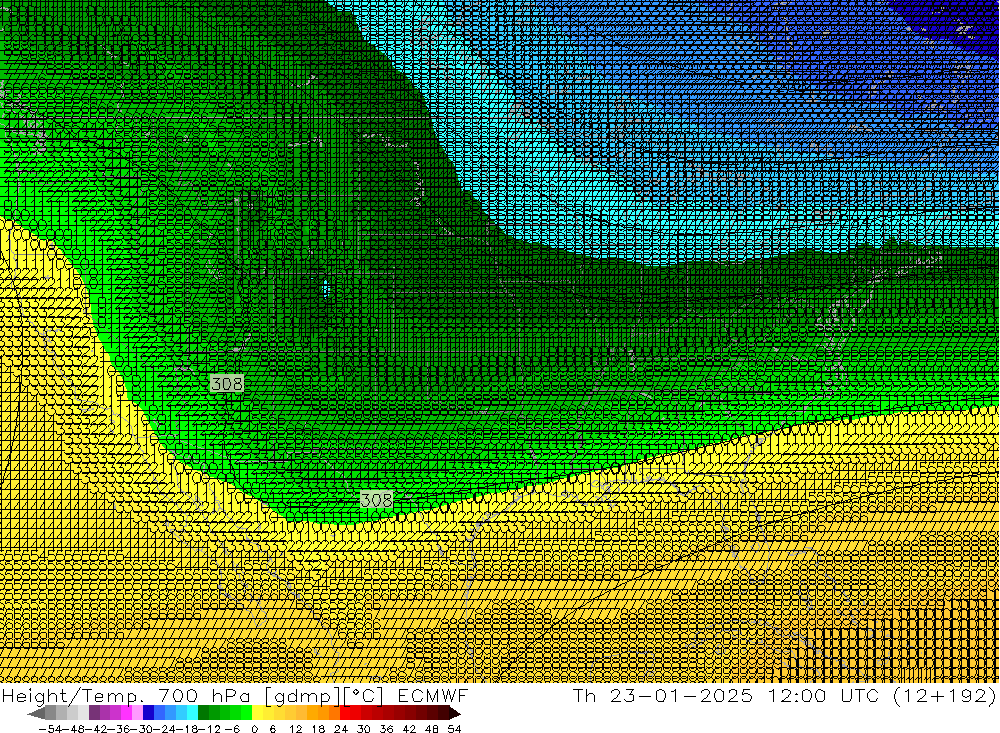Click the '-48' legend value
The height and width of the screenshot is (733, 1000).
click(x=73, y=728)
